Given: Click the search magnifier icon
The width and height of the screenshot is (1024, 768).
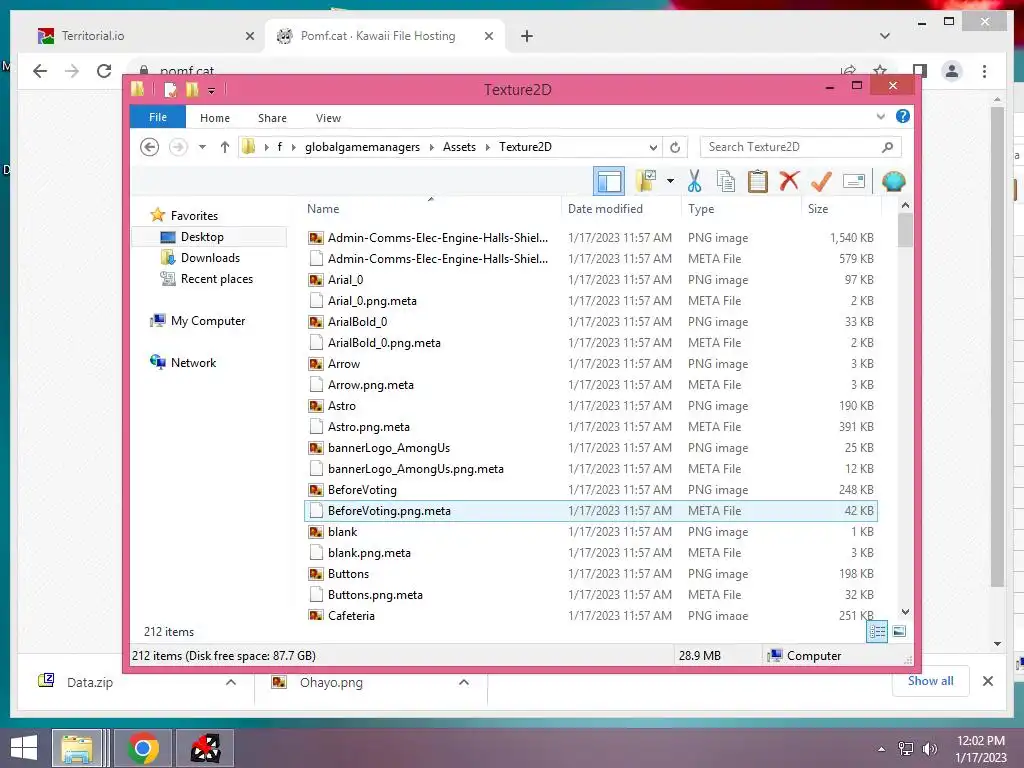Looking at the screenshot, I should 887,147.
